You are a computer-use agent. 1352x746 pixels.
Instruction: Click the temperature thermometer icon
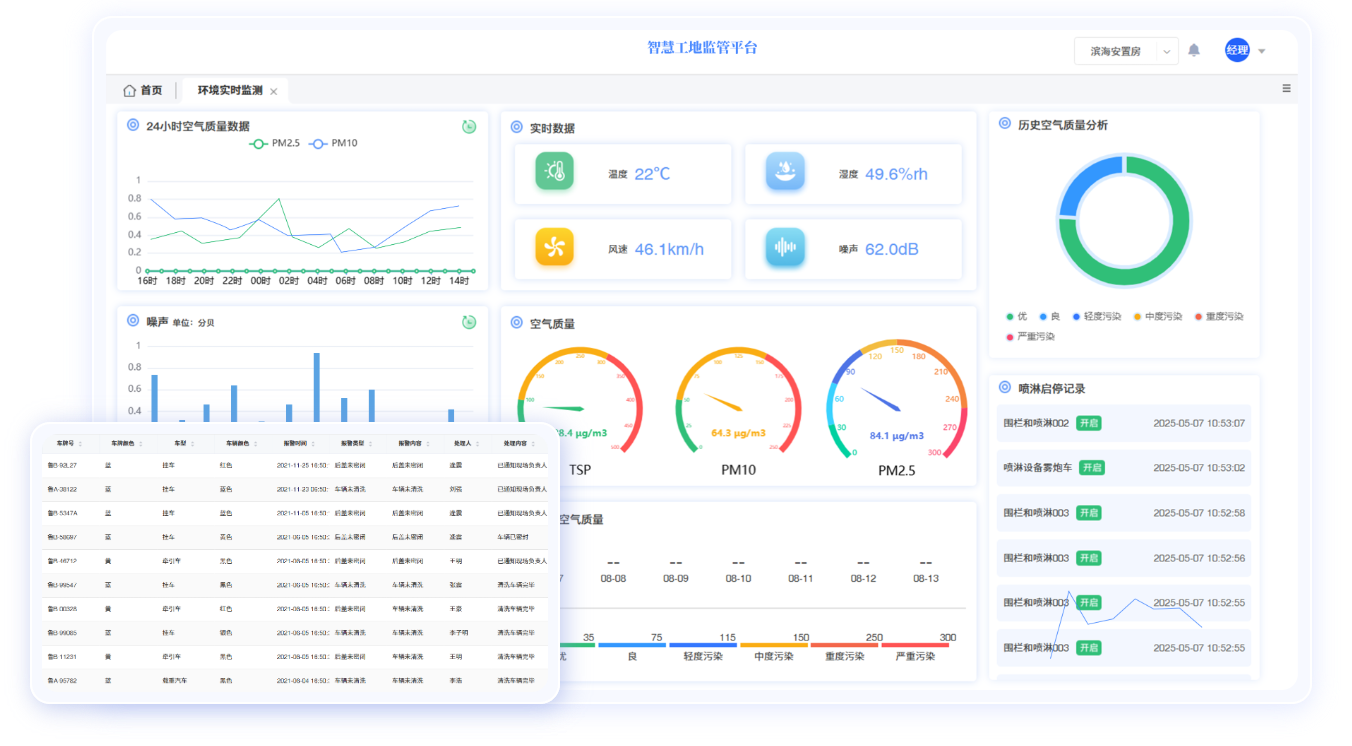[554, 172]
